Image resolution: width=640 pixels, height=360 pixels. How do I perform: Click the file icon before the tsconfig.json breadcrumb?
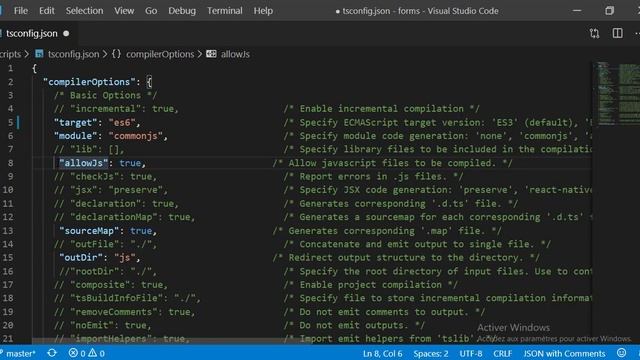point(39,54)
